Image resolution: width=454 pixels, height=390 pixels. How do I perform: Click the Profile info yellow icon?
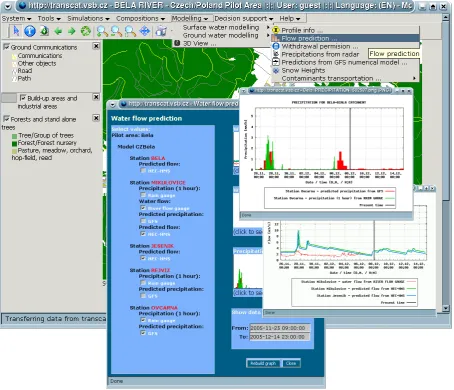[276, 30]
